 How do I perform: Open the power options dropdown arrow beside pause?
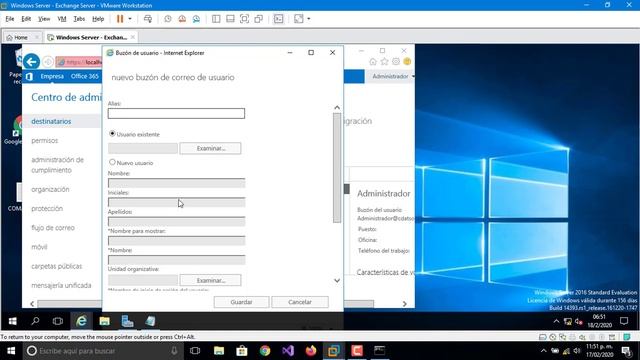[x=130, y=19]
